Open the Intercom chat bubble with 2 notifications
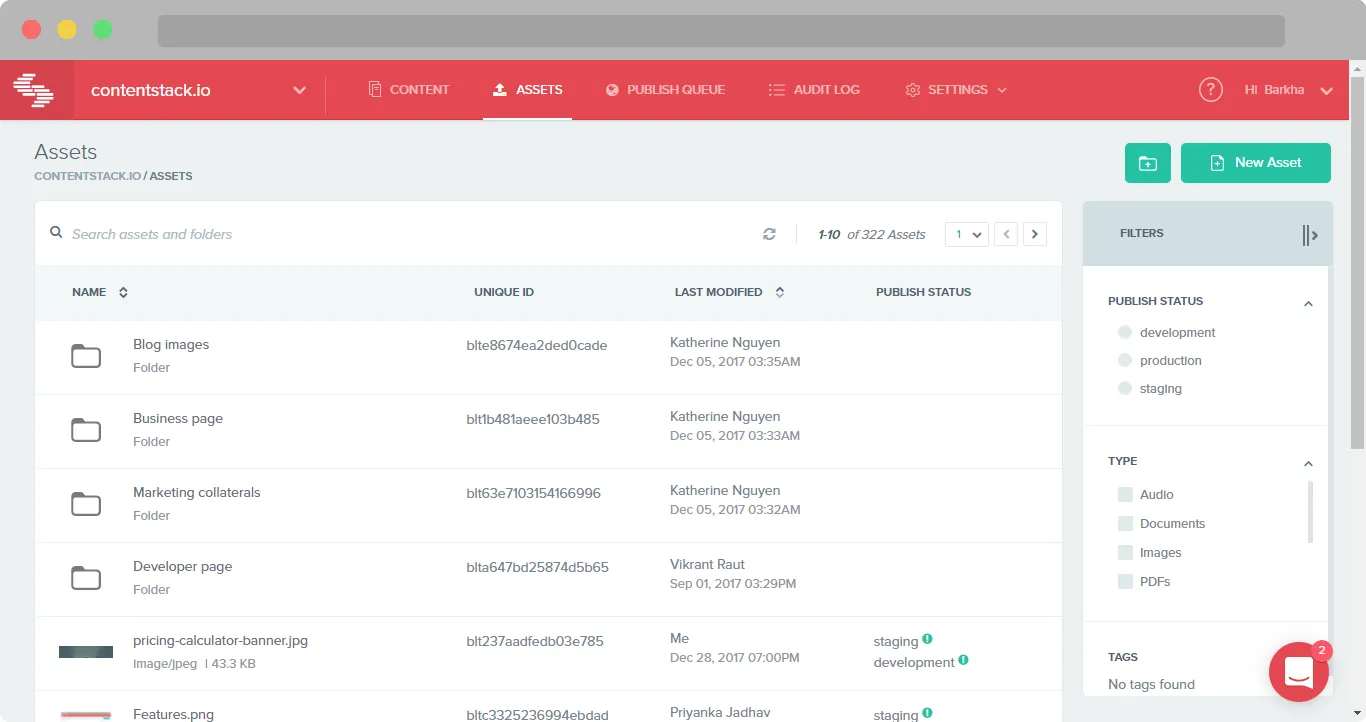 1298,672
